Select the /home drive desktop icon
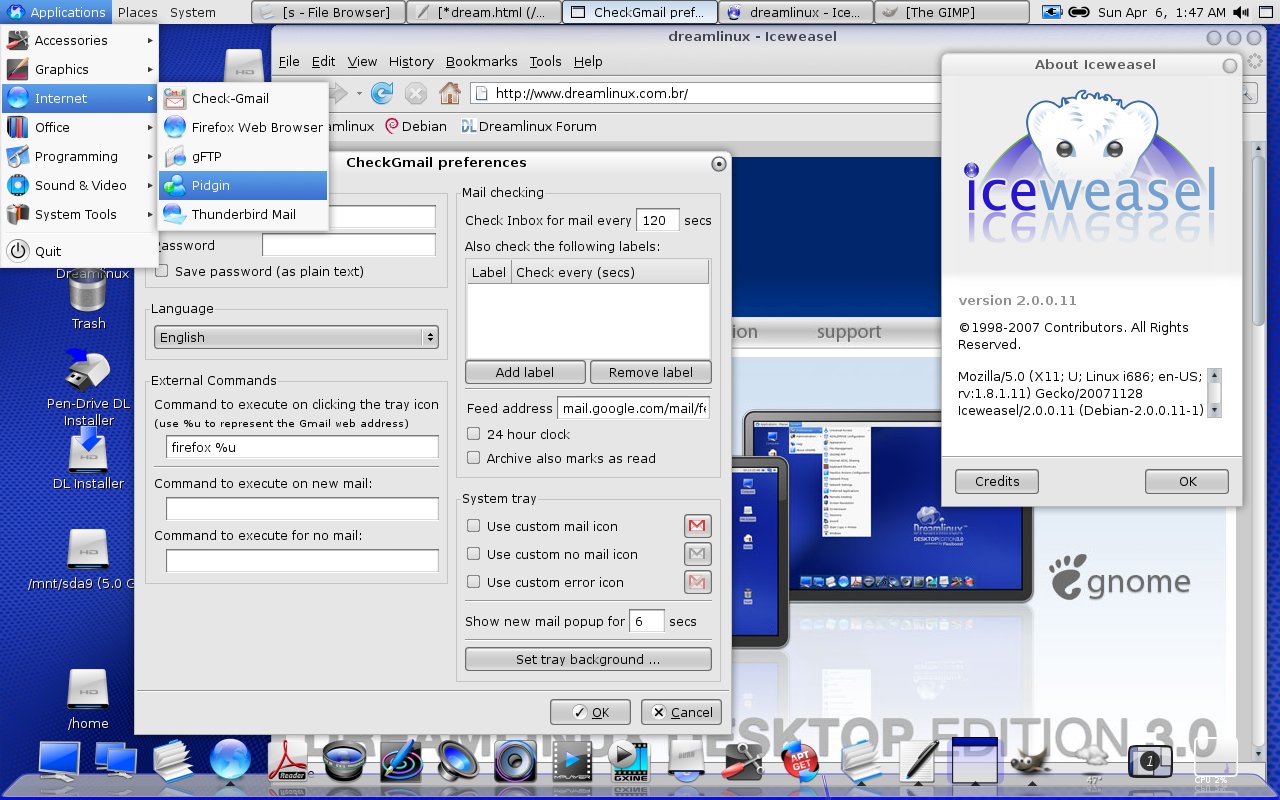This screenshot has height=800, width=1280. pyautogui.click(x=88, y=700)
